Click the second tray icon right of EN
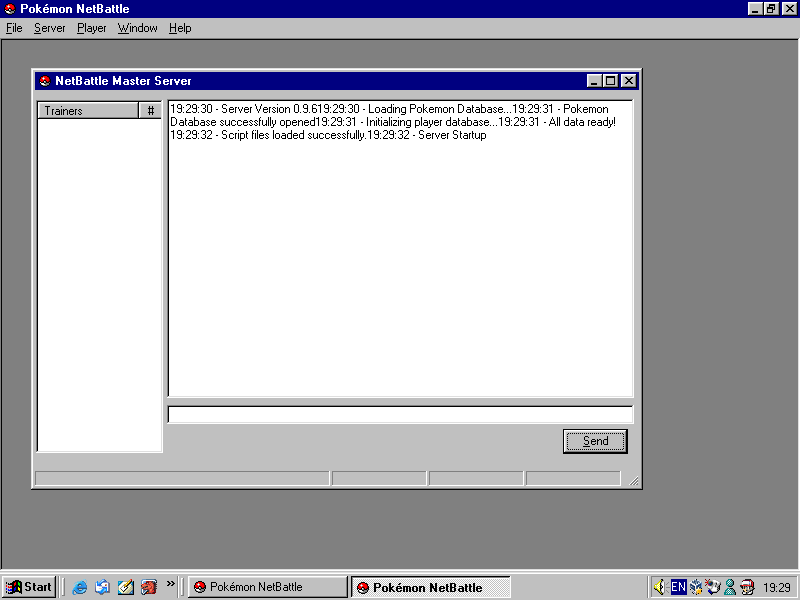This screenshot has height=600, width=800. (x=713, y=587)
